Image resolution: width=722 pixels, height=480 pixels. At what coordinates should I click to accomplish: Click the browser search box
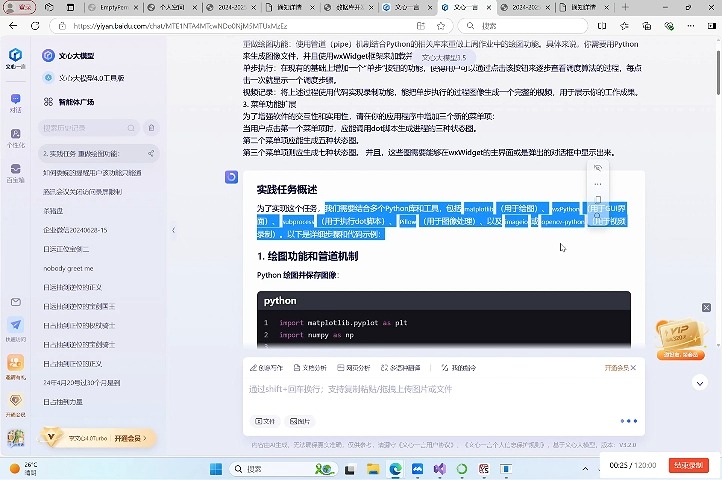523,26
